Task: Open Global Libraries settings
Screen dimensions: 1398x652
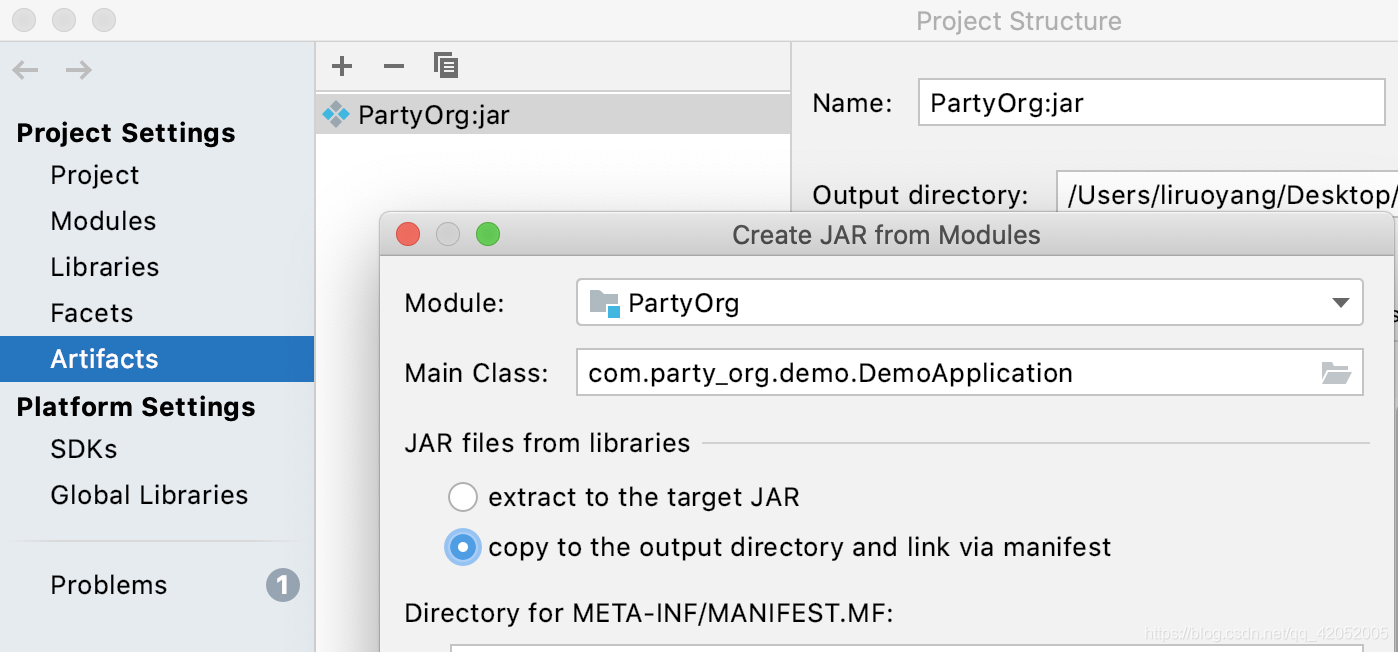Action: 149,495
